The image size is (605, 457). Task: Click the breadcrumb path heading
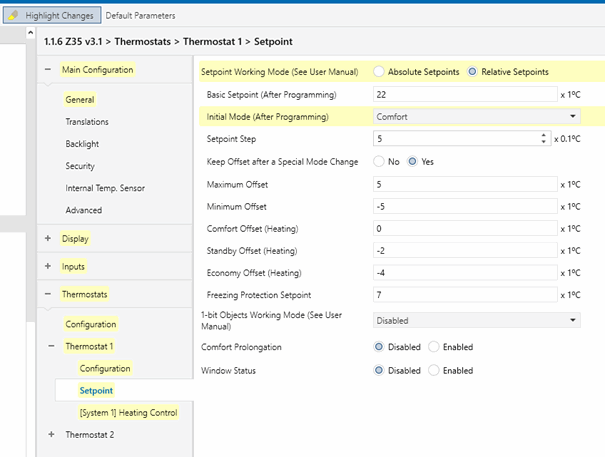click(x=168, y=41)
